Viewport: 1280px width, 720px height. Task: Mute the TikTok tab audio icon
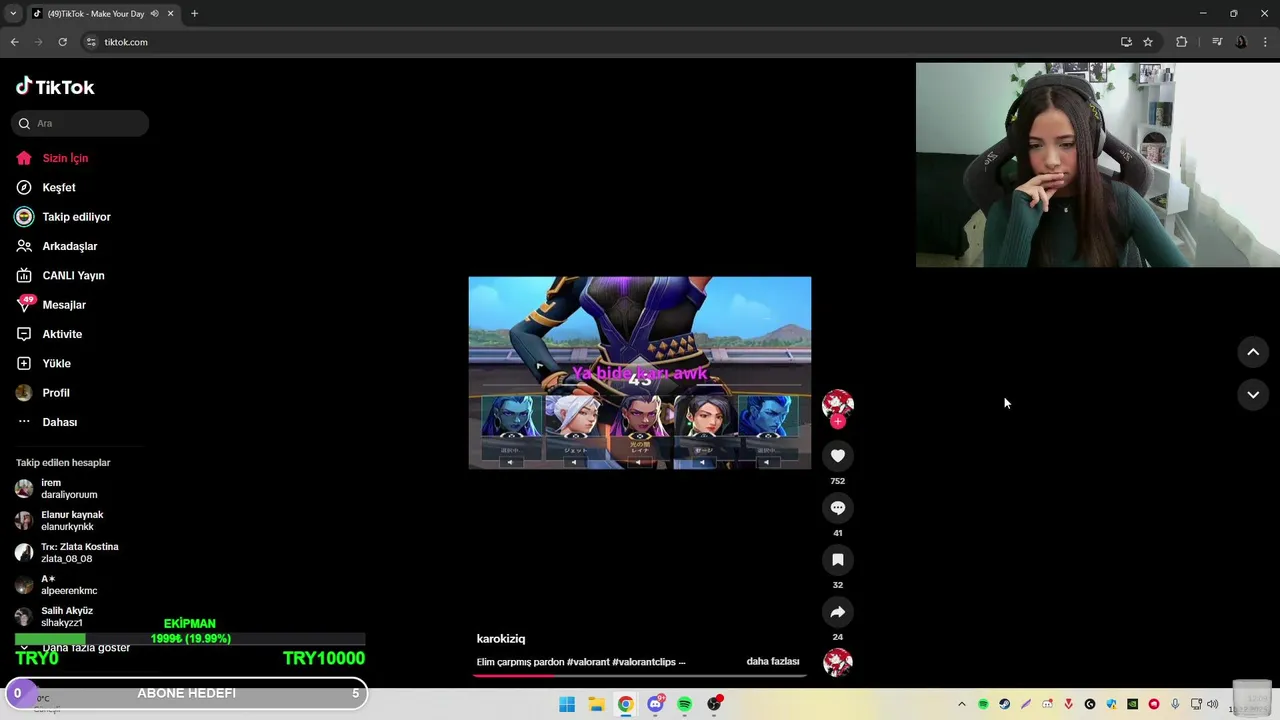(x=154, y=14)
